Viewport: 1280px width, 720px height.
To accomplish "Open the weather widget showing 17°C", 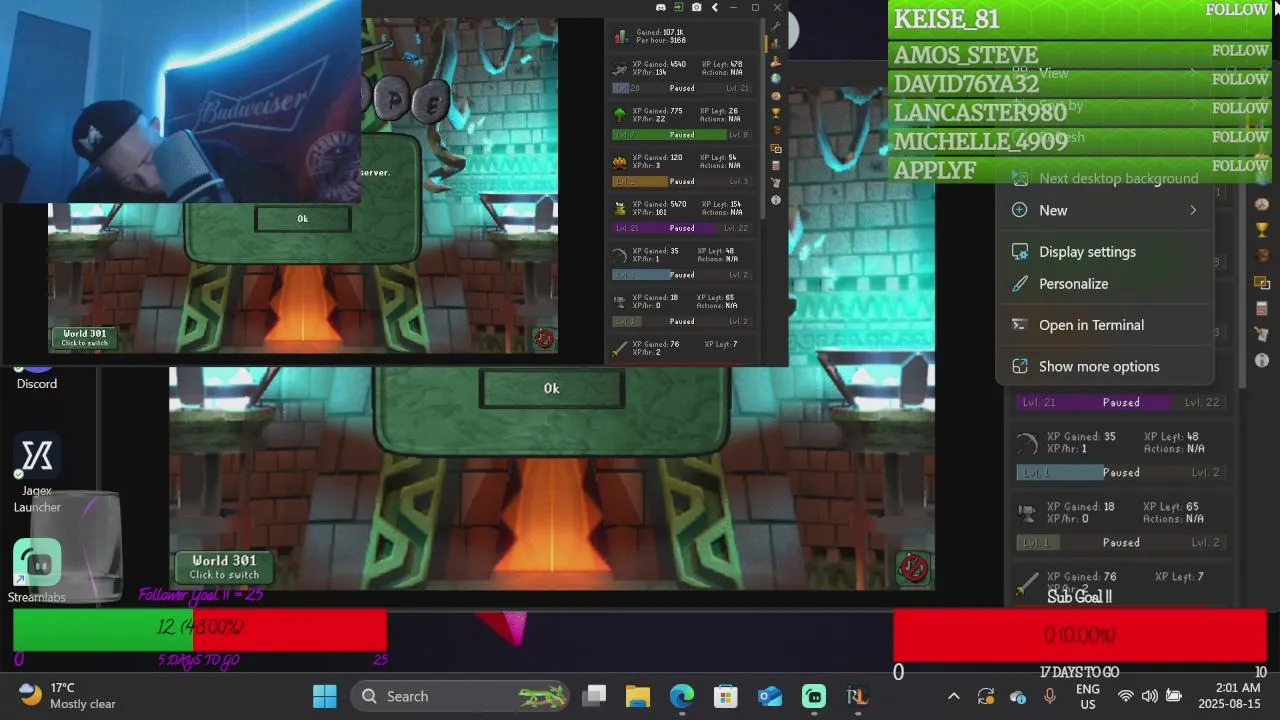I will [68, 696].
